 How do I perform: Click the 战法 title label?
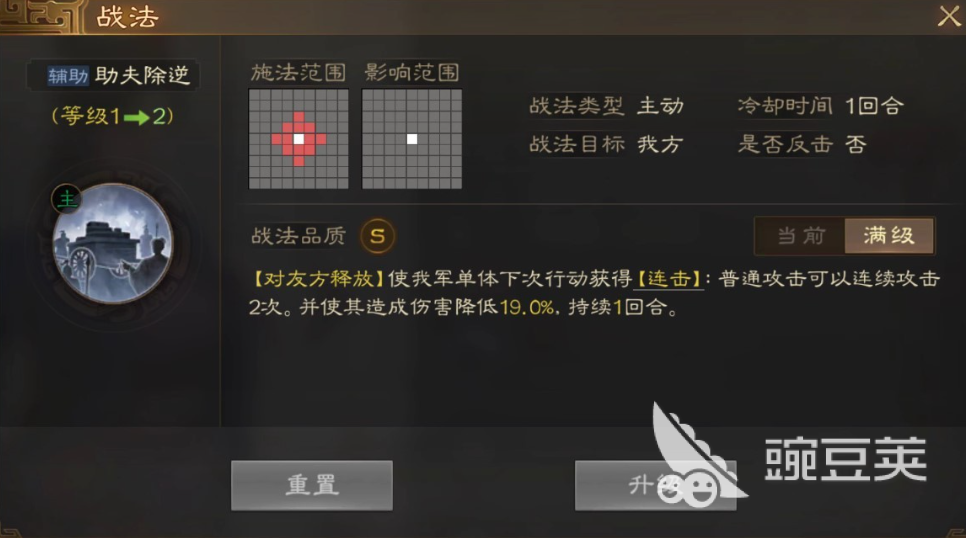(128, 17)
